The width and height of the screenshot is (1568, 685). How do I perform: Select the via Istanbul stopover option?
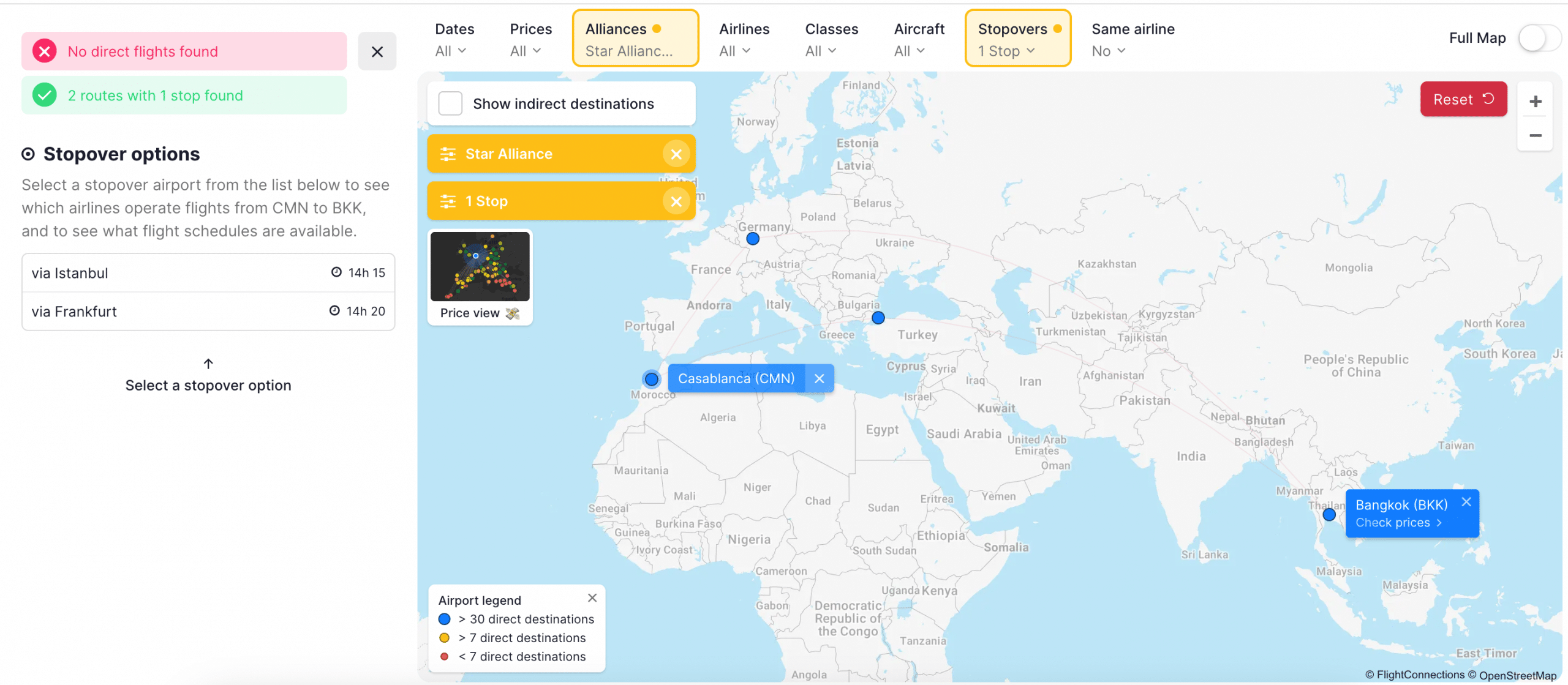pos(208,273)
